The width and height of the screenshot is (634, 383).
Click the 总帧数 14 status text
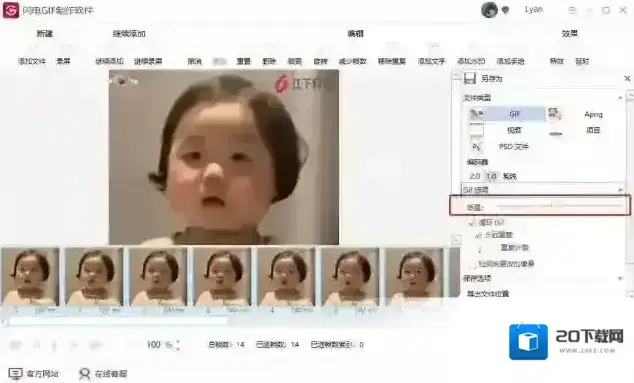226,345
